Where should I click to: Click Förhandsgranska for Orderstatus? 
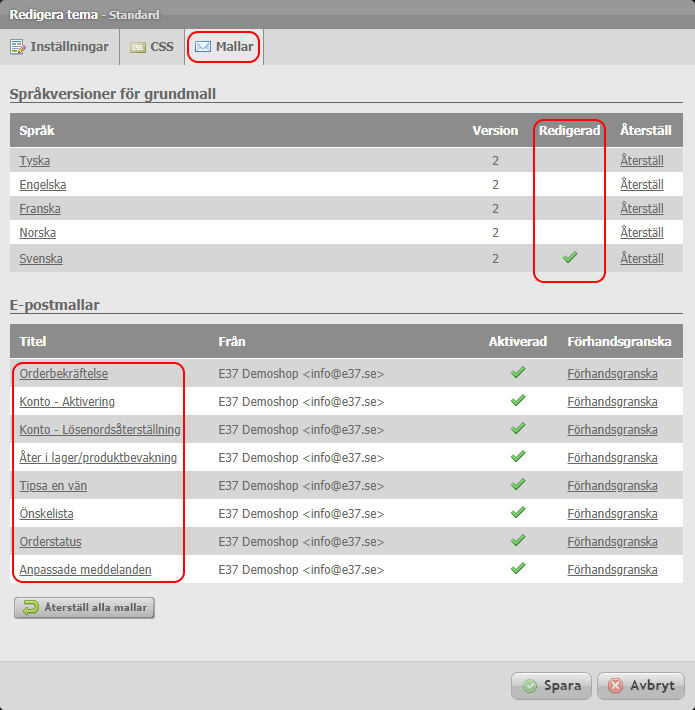[x=612, y=542]
